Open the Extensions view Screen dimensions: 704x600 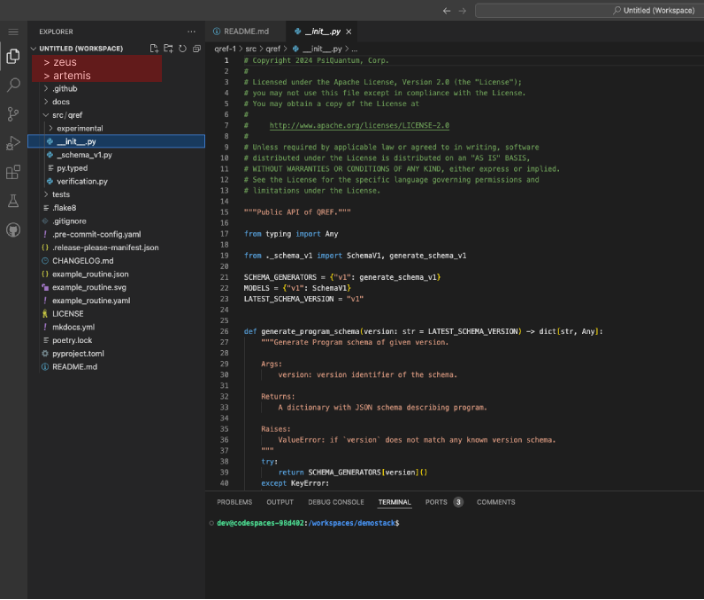(x=13, y=172)
